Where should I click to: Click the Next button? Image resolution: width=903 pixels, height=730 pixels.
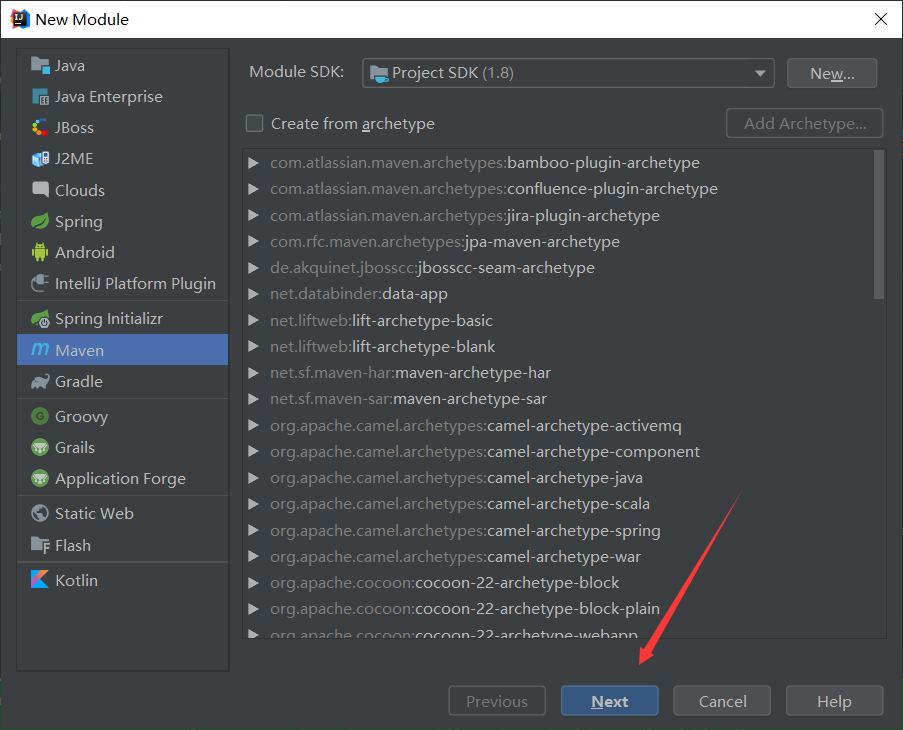(x=609, y=701)
